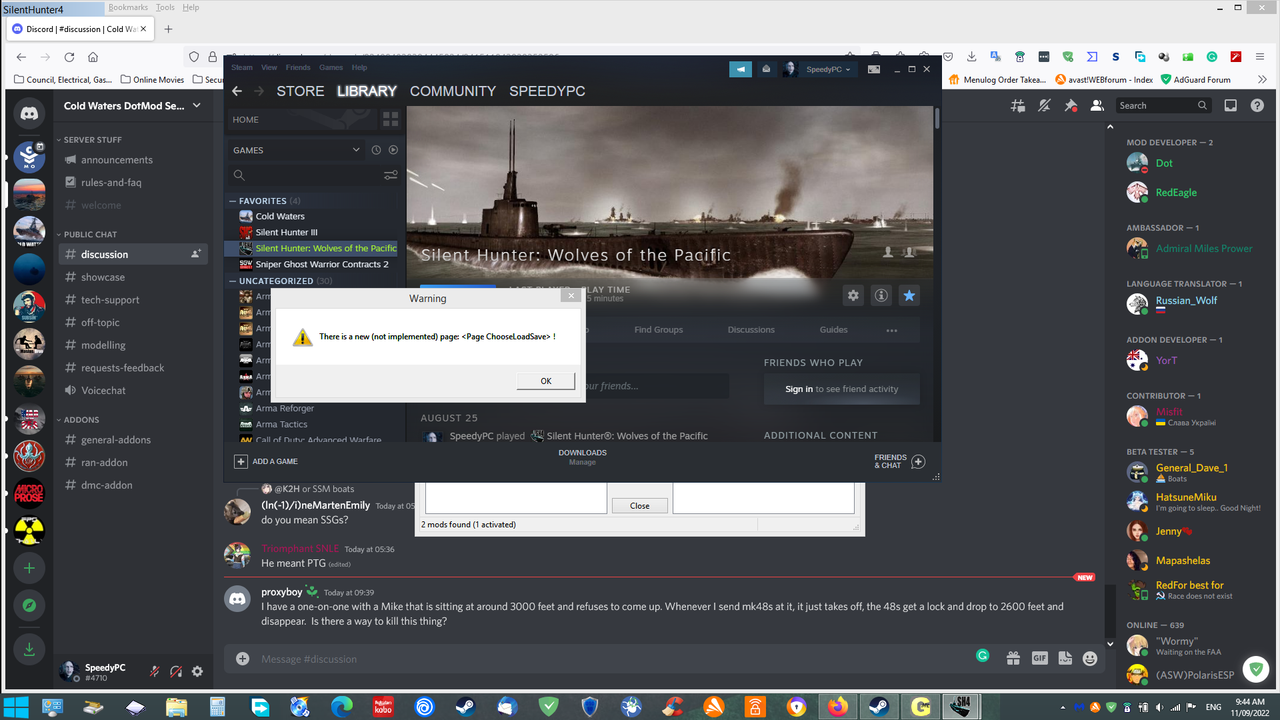Open SPEEDYPC profile tab in Steam

tap(547, 91)
